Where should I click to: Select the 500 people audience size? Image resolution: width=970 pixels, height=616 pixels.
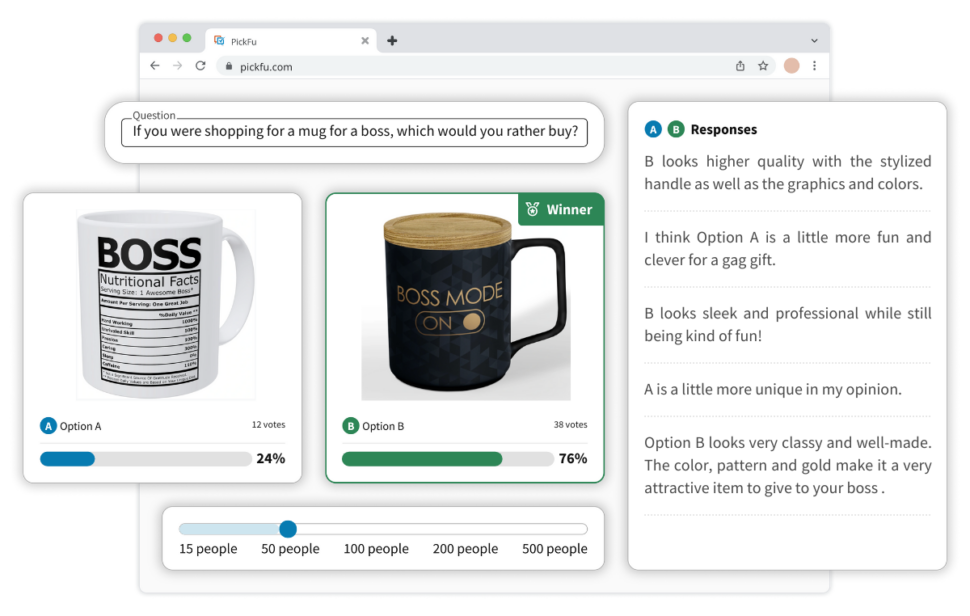pos(554,549)
